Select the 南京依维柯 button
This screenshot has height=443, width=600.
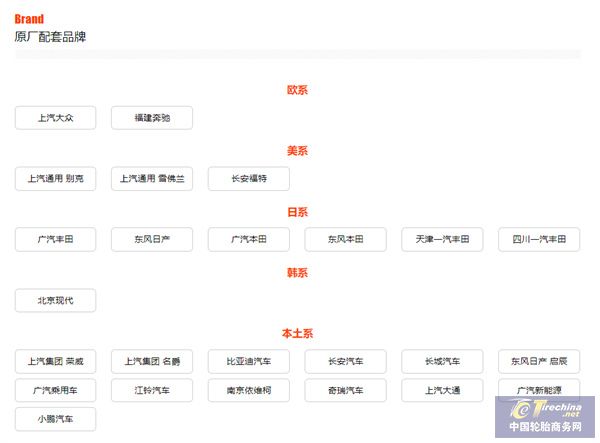click(x=249, y=390)
